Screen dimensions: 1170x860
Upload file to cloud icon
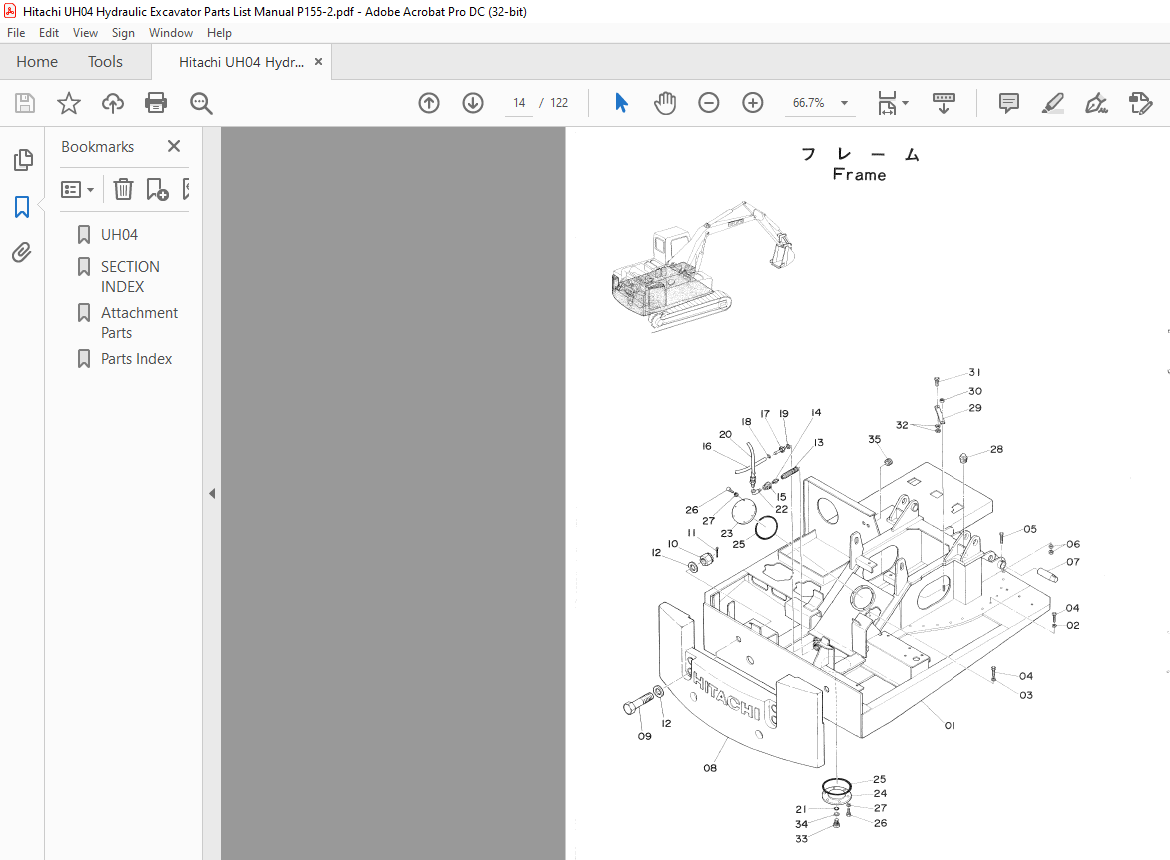click(113, 103)
